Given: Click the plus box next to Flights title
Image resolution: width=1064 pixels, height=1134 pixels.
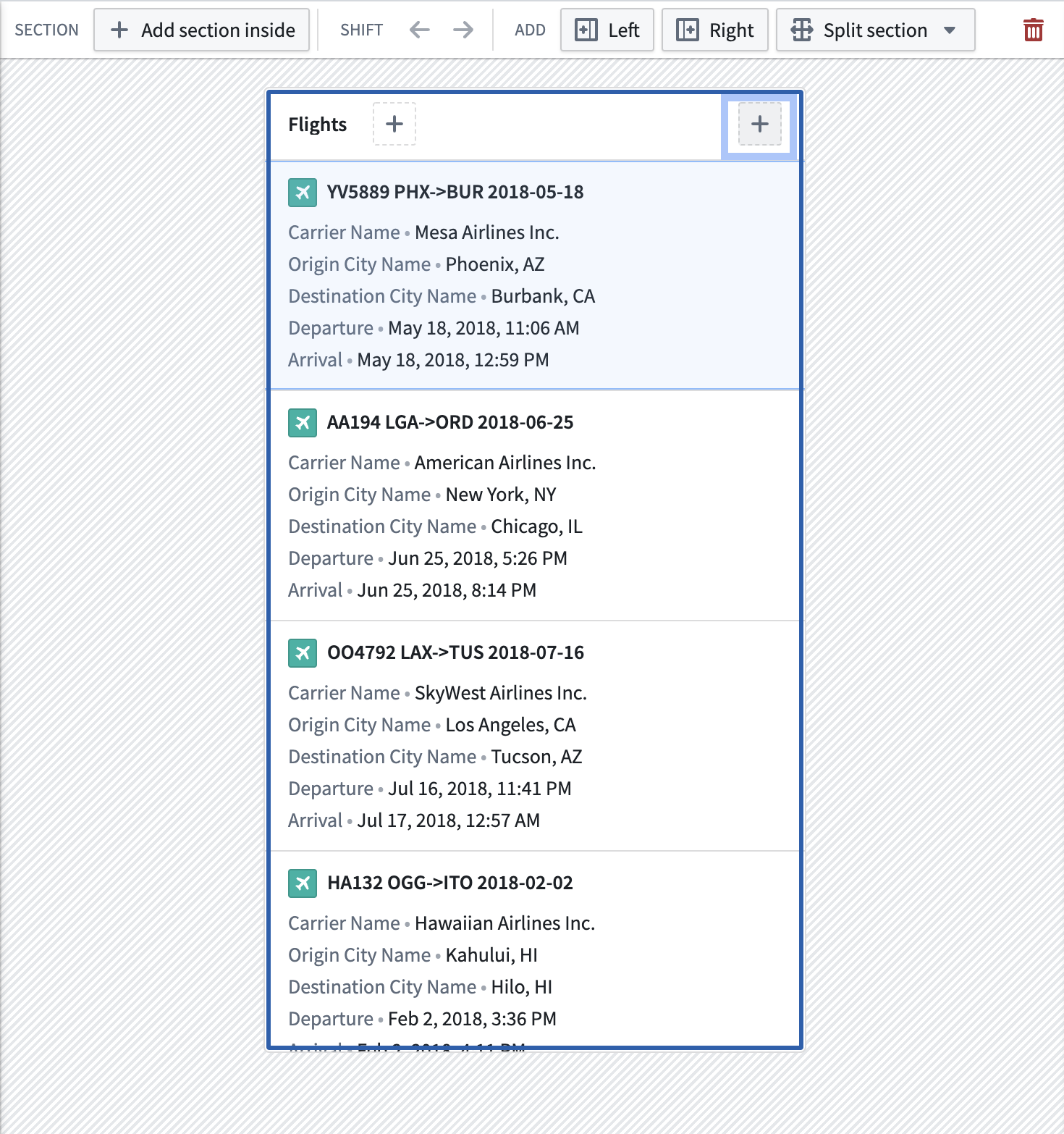Looking at the screenshot, I should pos(394,124).
